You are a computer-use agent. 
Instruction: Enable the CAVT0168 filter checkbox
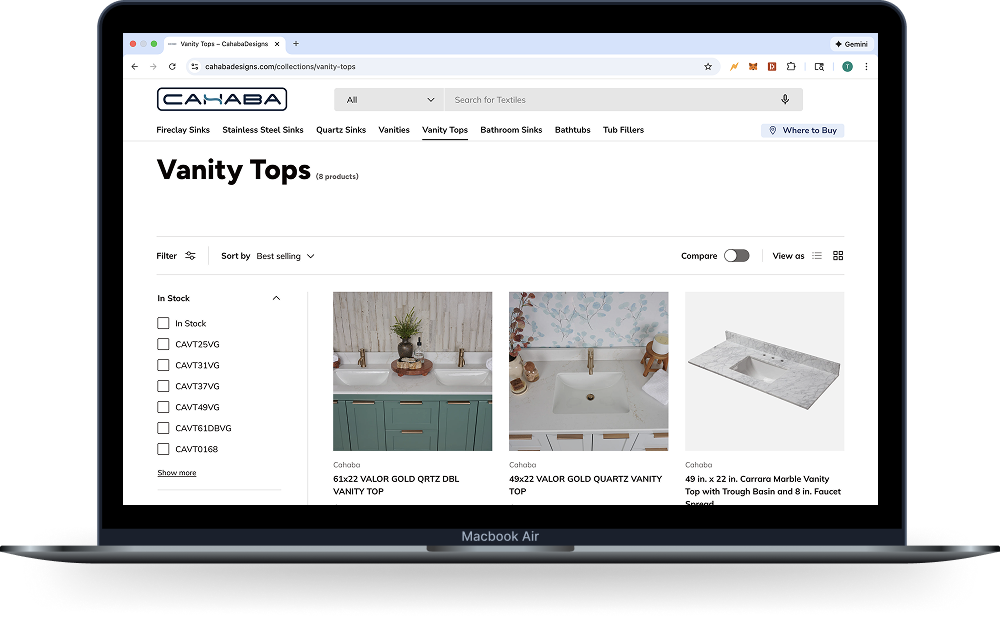pos(163,449)
